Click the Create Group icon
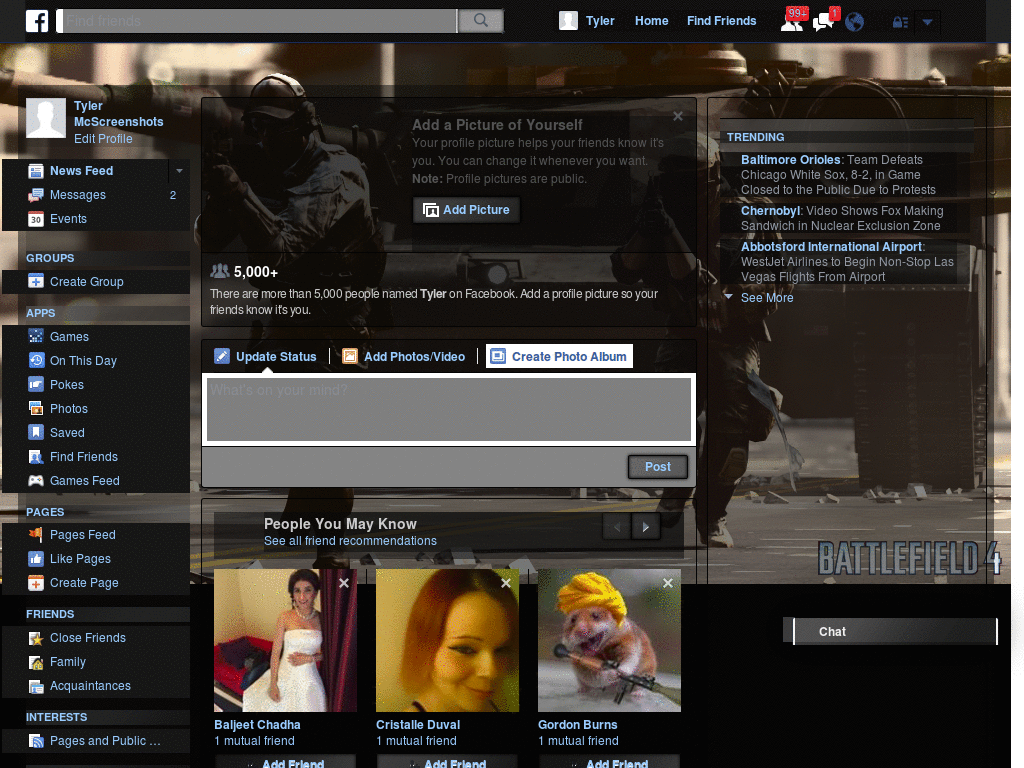1024x768 pixels. click(36, 281)
